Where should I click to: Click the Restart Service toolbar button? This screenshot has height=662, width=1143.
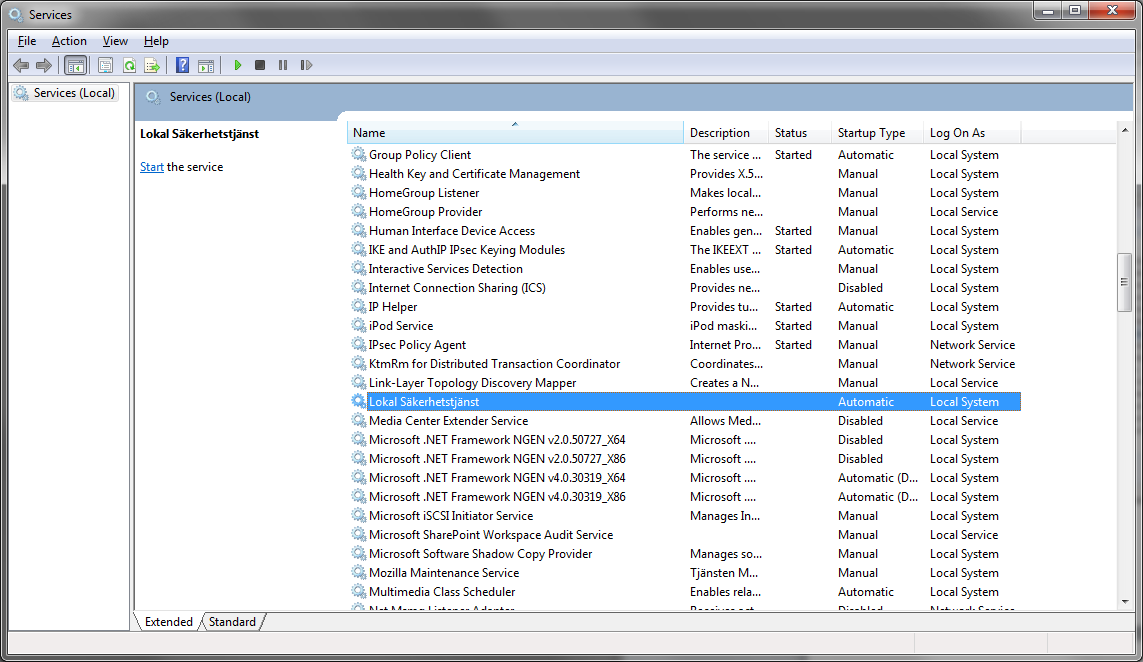pyautogui.click(x=306, y=66)
